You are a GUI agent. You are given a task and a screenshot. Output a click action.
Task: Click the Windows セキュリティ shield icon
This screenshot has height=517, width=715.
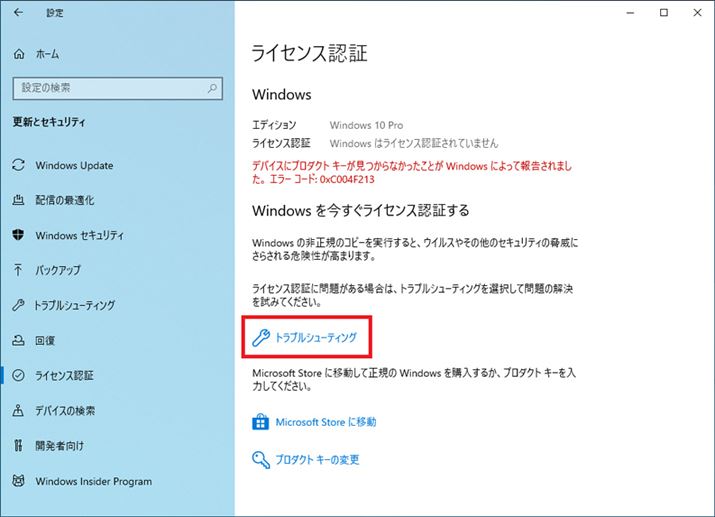[x=18, y=235]
